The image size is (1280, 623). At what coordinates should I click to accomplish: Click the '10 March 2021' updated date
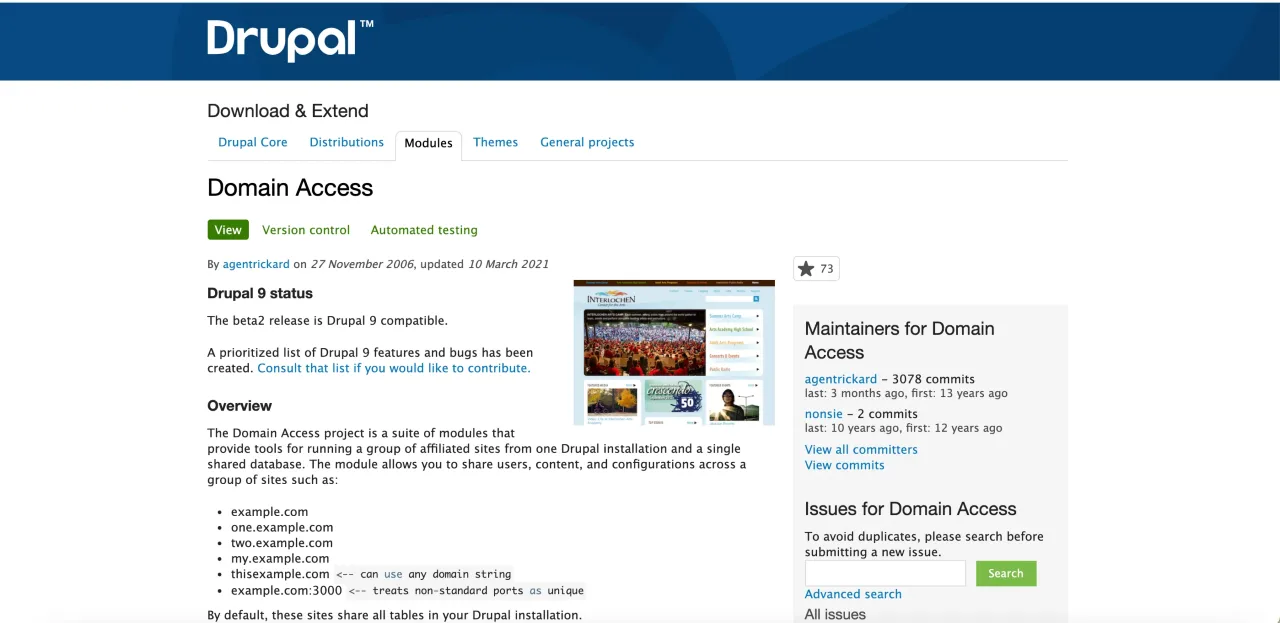pos(508,264)
